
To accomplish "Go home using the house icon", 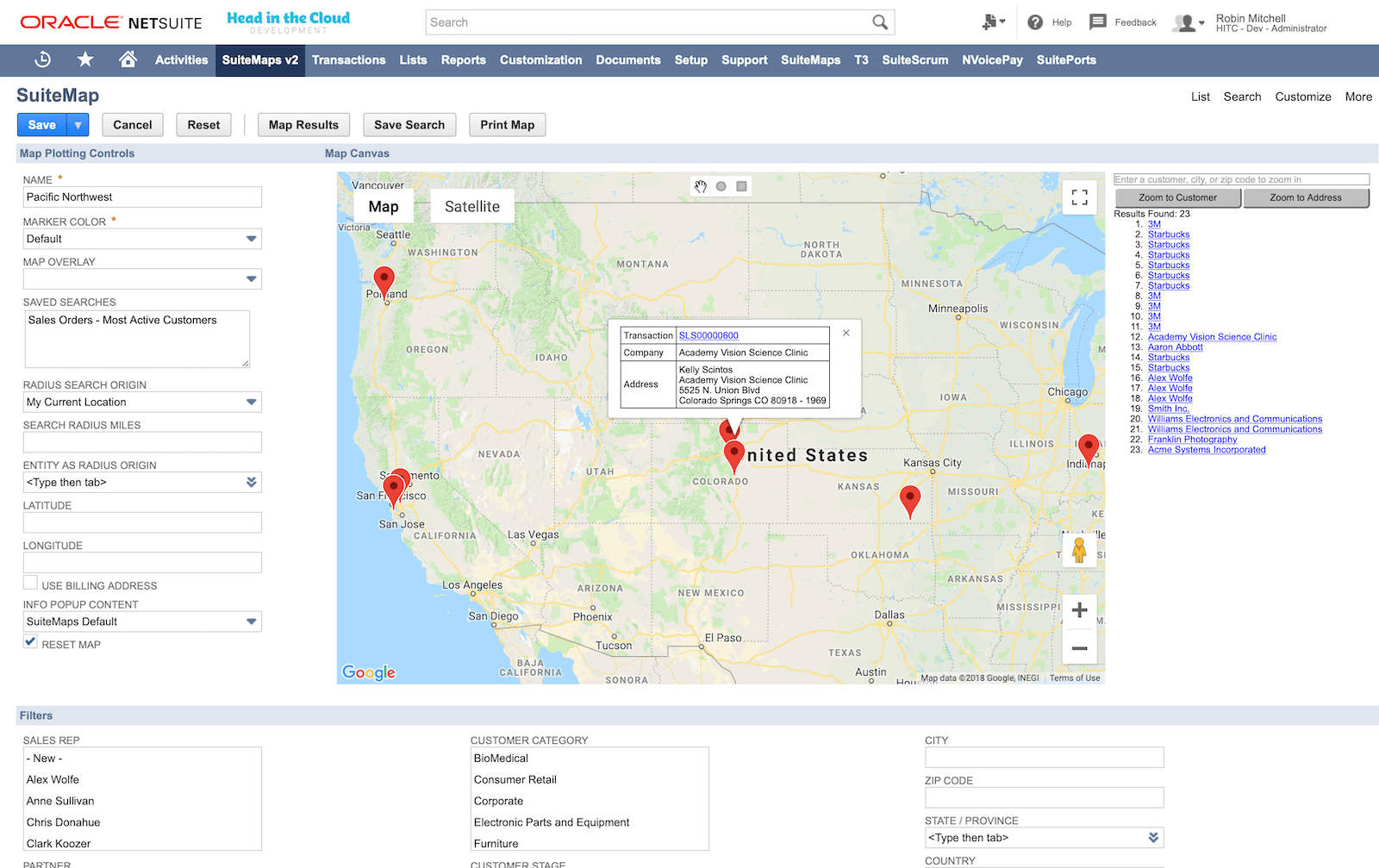I will tap(127, 59).
